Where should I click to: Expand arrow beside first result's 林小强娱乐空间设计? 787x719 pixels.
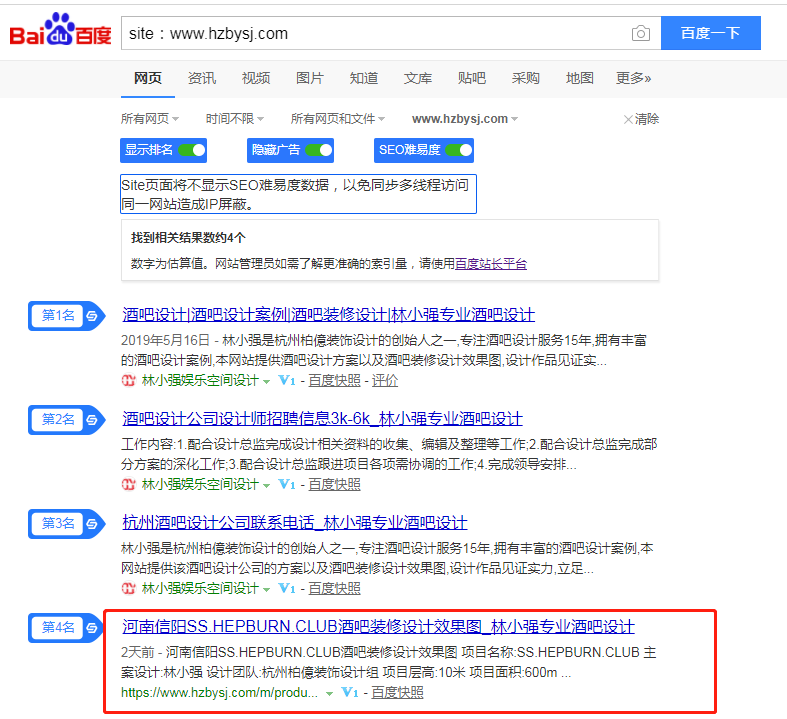(267, 382)
